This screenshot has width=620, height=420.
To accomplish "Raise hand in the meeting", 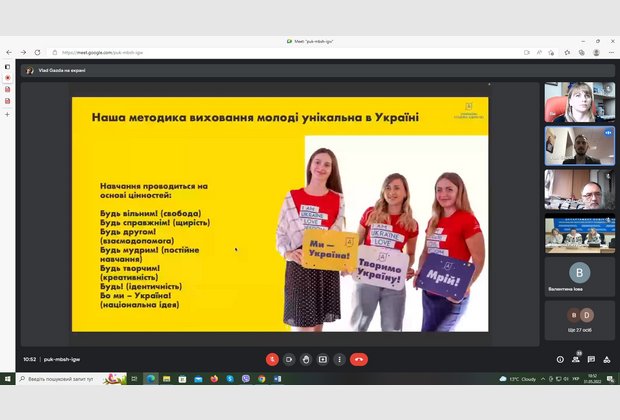I will click(x=306, y=359).
